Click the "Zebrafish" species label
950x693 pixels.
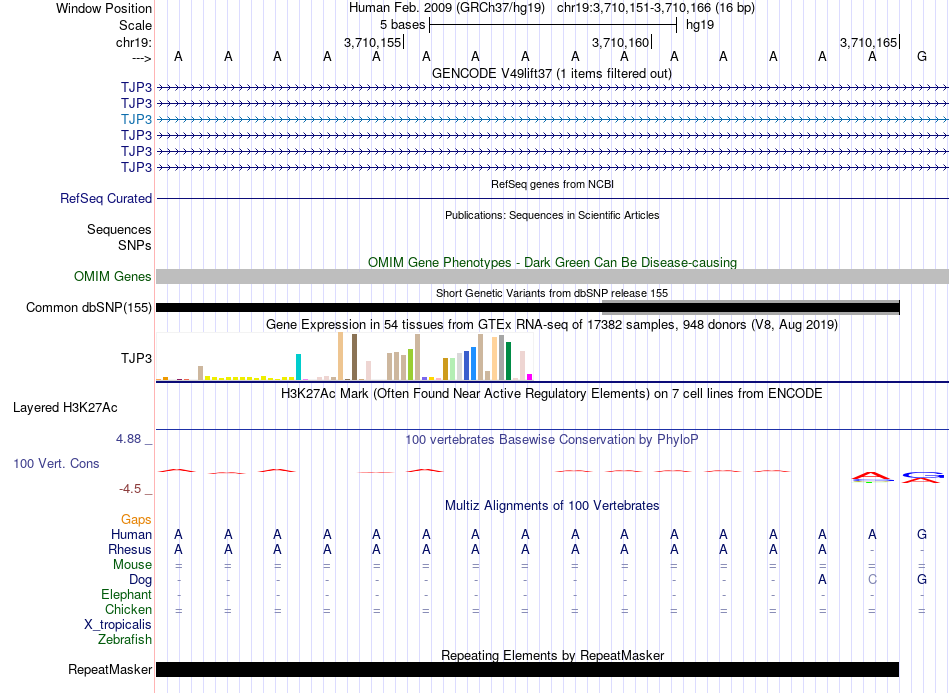coord(125,640)
